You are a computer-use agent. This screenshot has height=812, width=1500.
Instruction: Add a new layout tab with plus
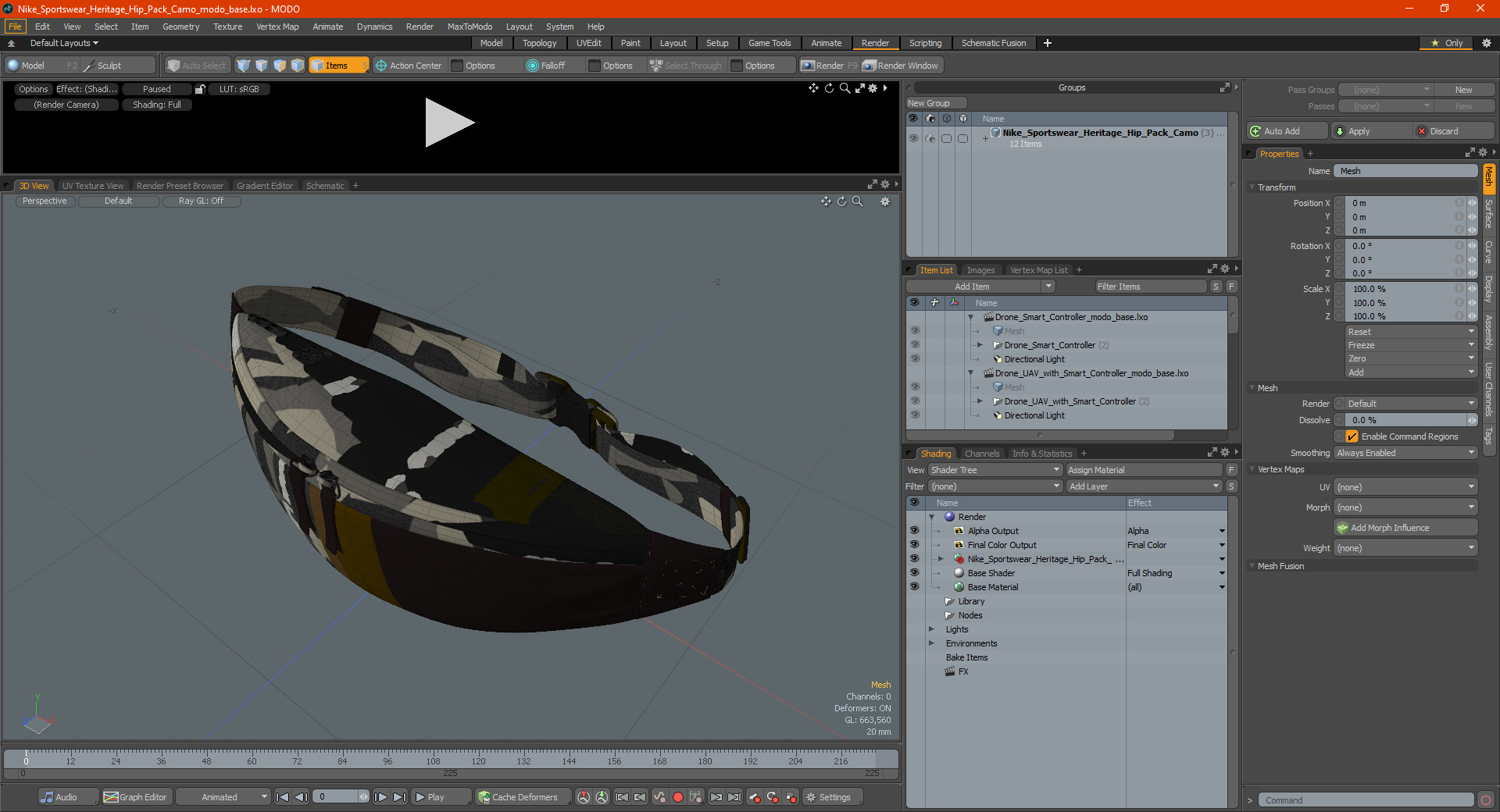click(x=1047, y=43)
